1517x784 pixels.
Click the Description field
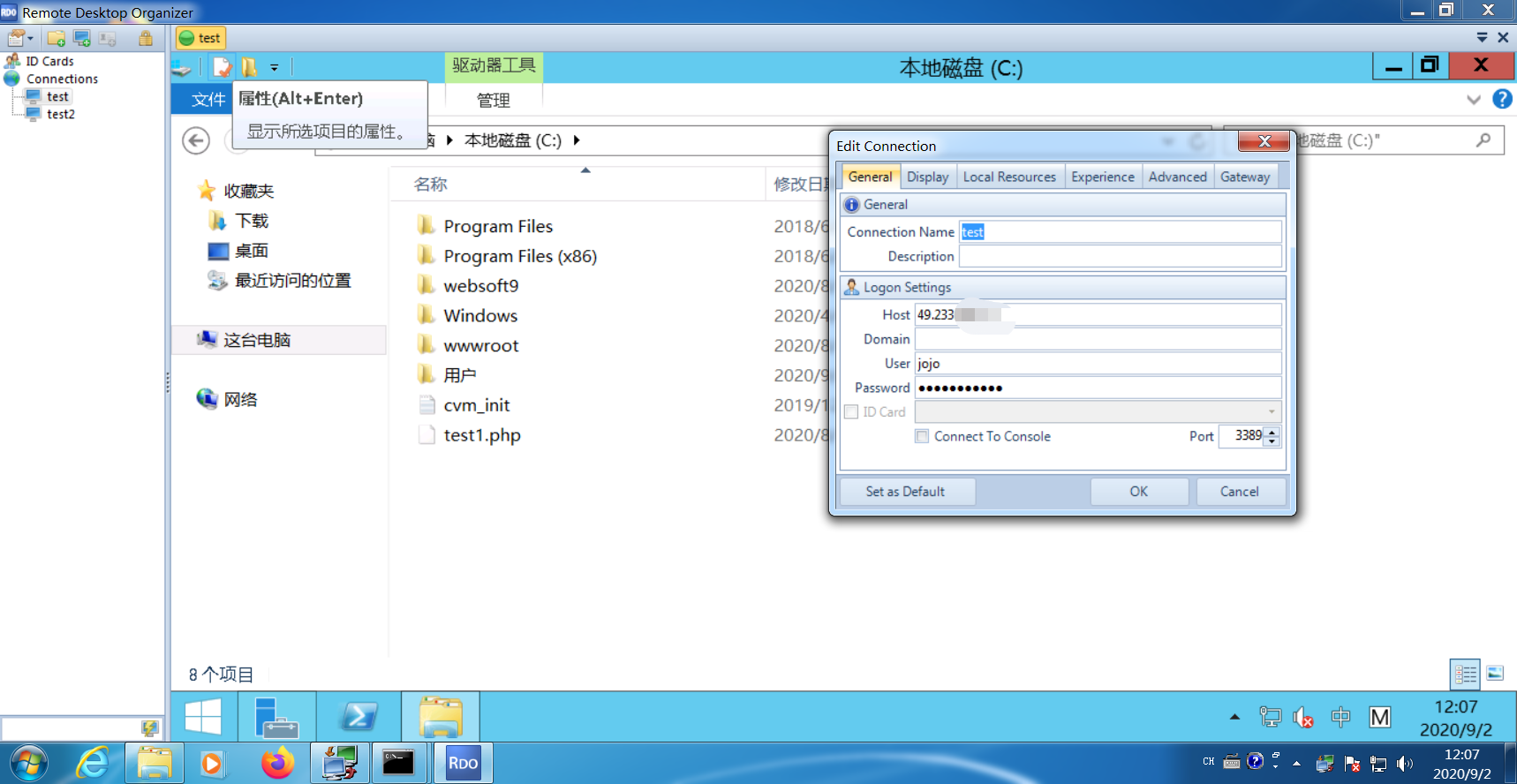1120,256
